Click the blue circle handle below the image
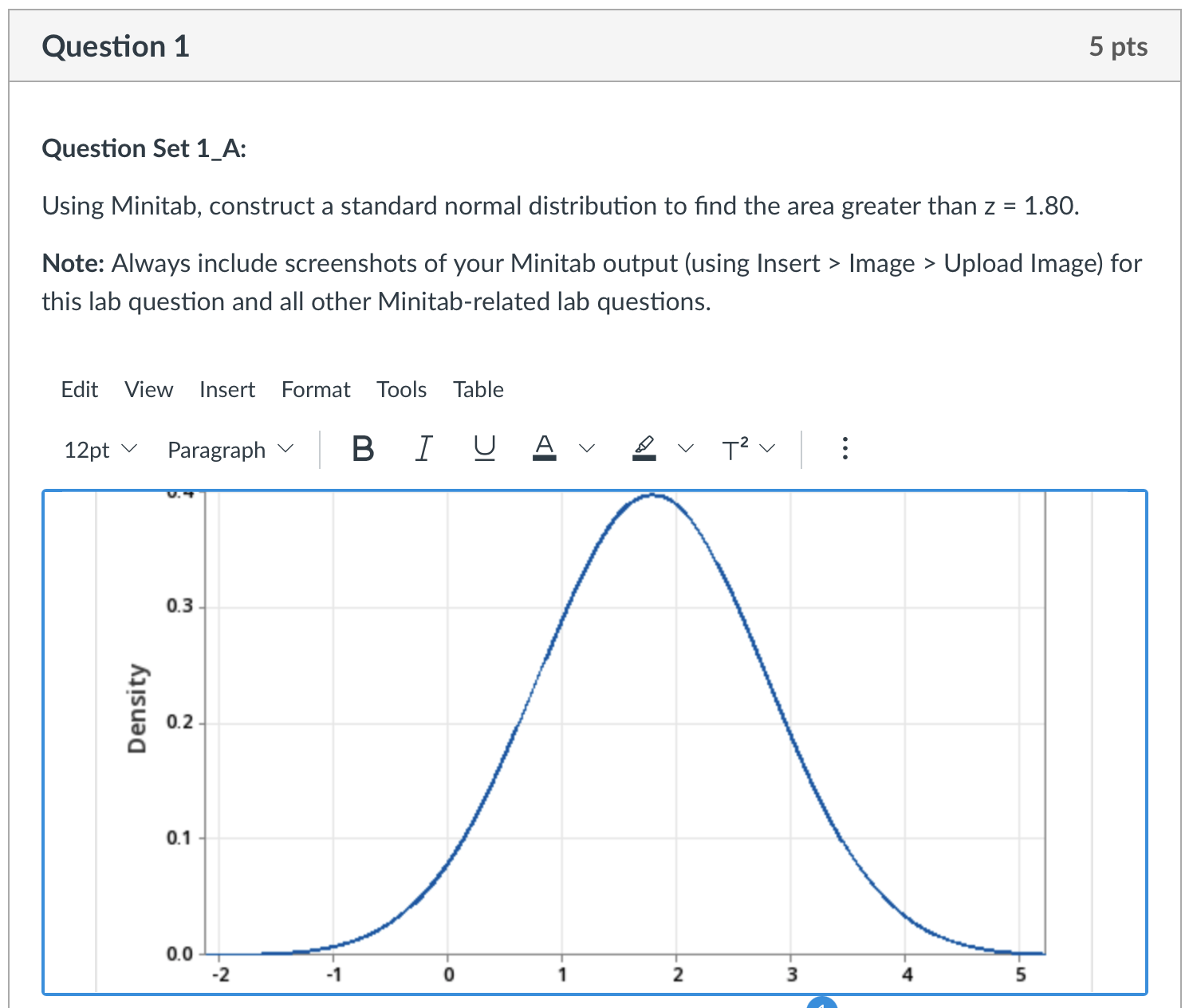 (x=821, y=1002)
